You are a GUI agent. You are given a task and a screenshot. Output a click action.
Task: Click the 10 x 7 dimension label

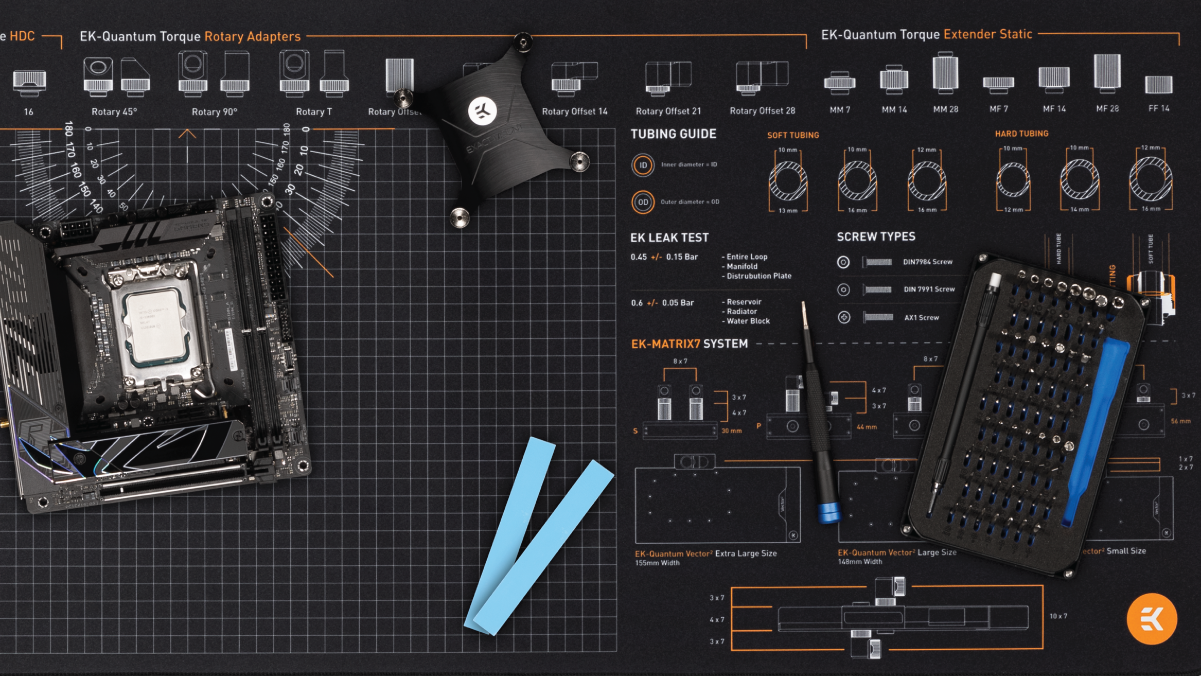coord(1058,617)
